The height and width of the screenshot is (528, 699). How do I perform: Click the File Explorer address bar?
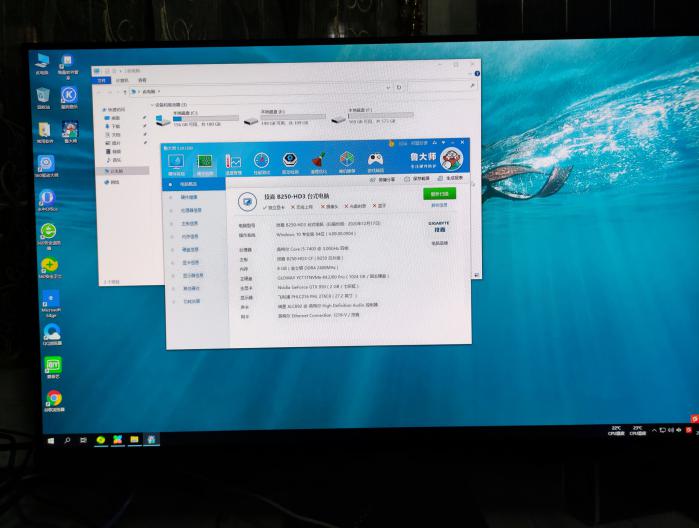pyautogui.click(x=260, y=89)
